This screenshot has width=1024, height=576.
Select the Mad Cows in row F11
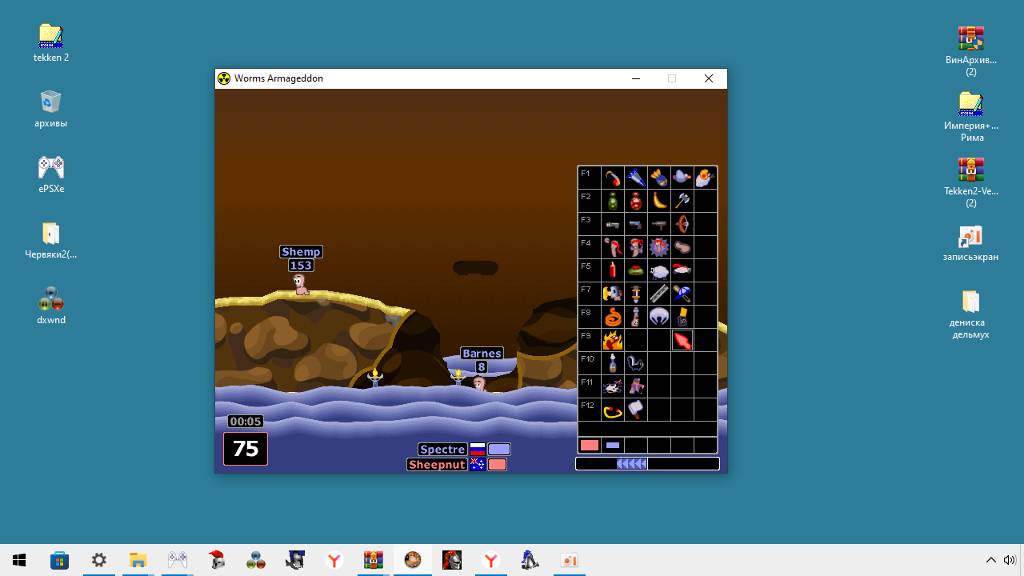(613, 387)
